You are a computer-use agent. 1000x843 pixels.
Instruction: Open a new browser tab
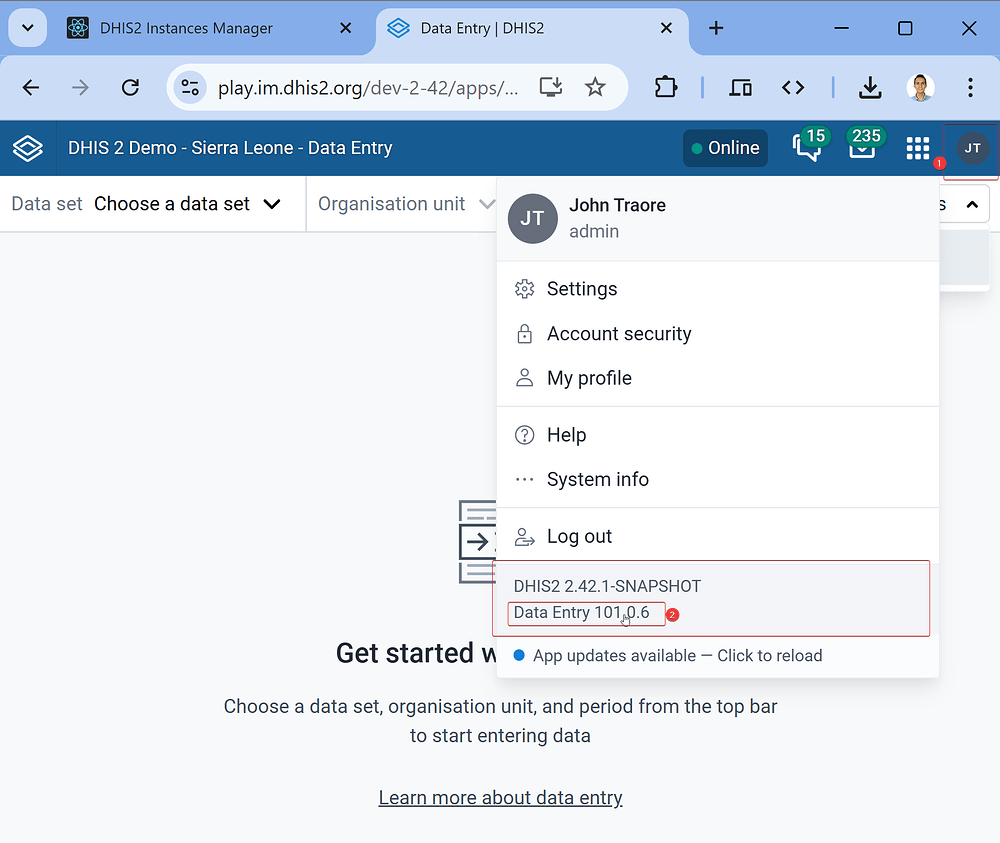(716, 28)
